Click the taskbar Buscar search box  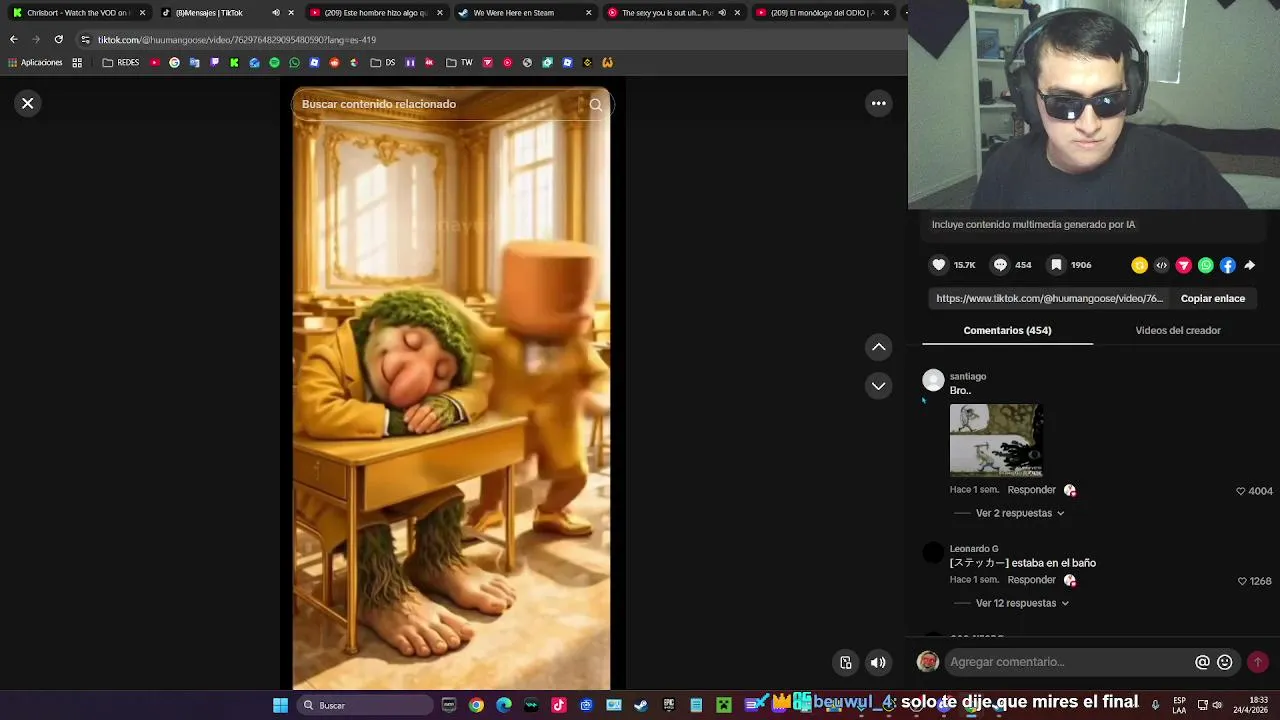(x=365, y=705)
